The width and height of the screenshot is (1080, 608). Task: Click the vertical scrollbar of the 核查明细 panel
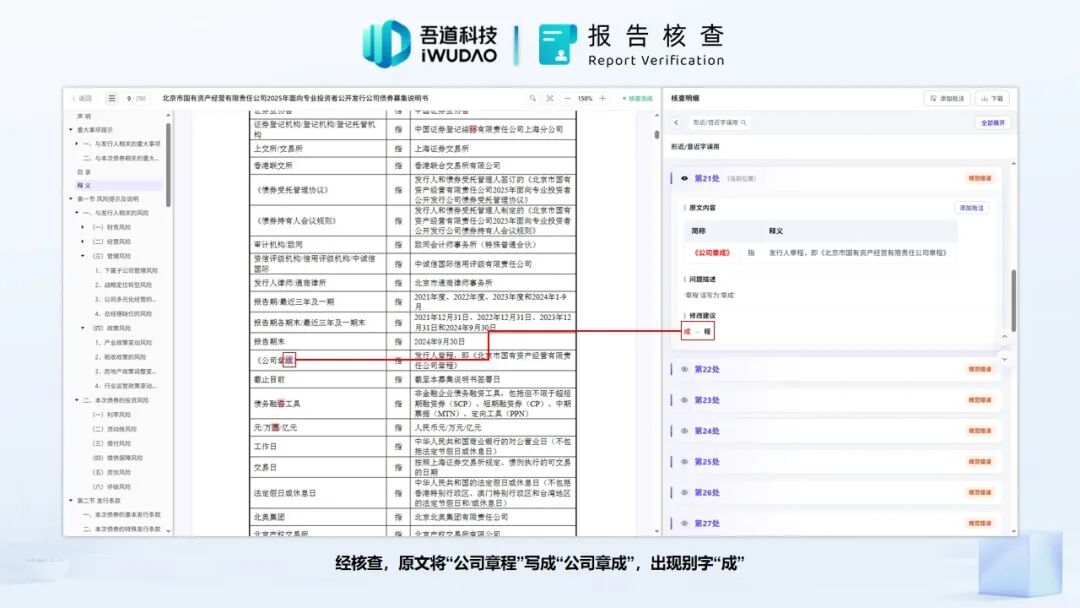point(1013,300)
